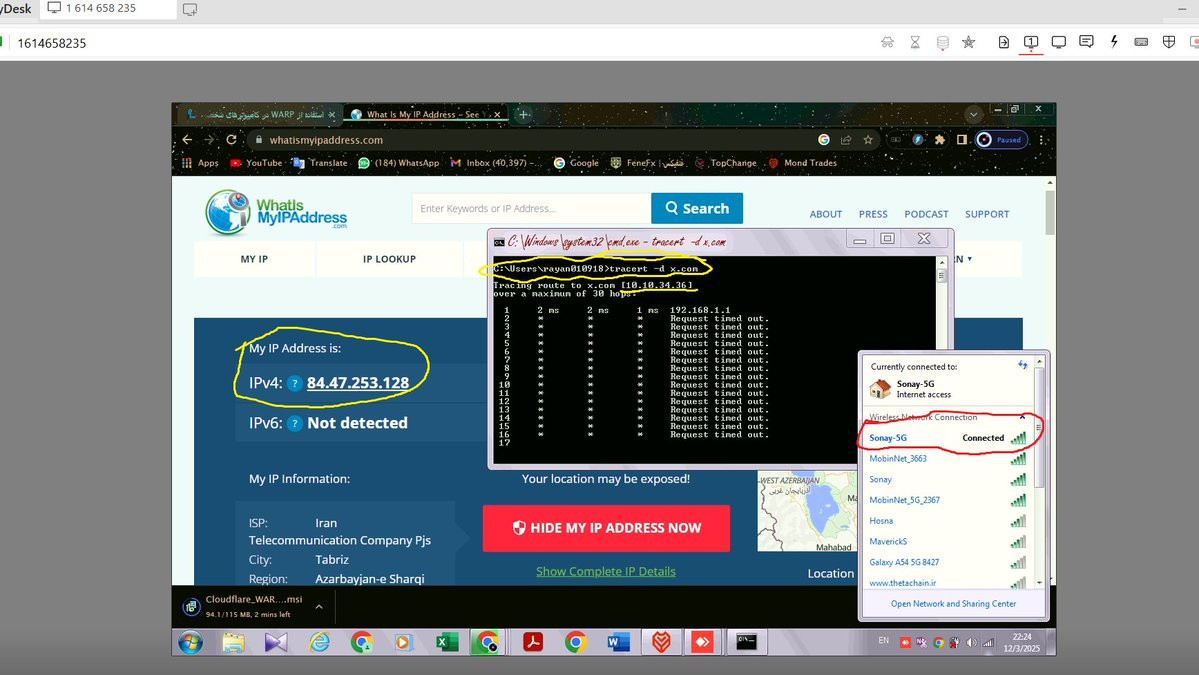Click Chrome back arrow
This screenshot has width=1199, height=675.
pos(187,140)
